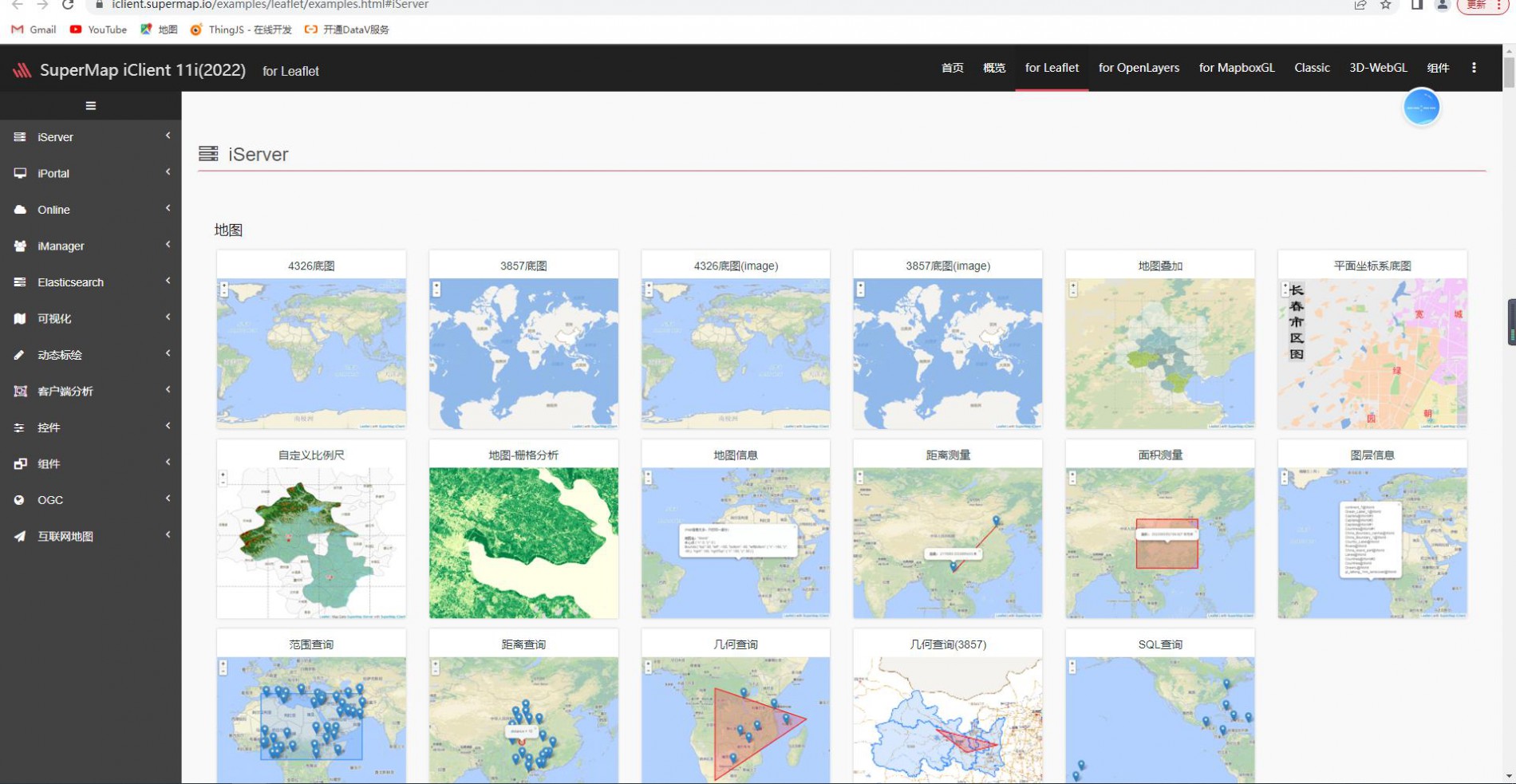Click the iPortal monitor icon in sidebar

point(20,173)
